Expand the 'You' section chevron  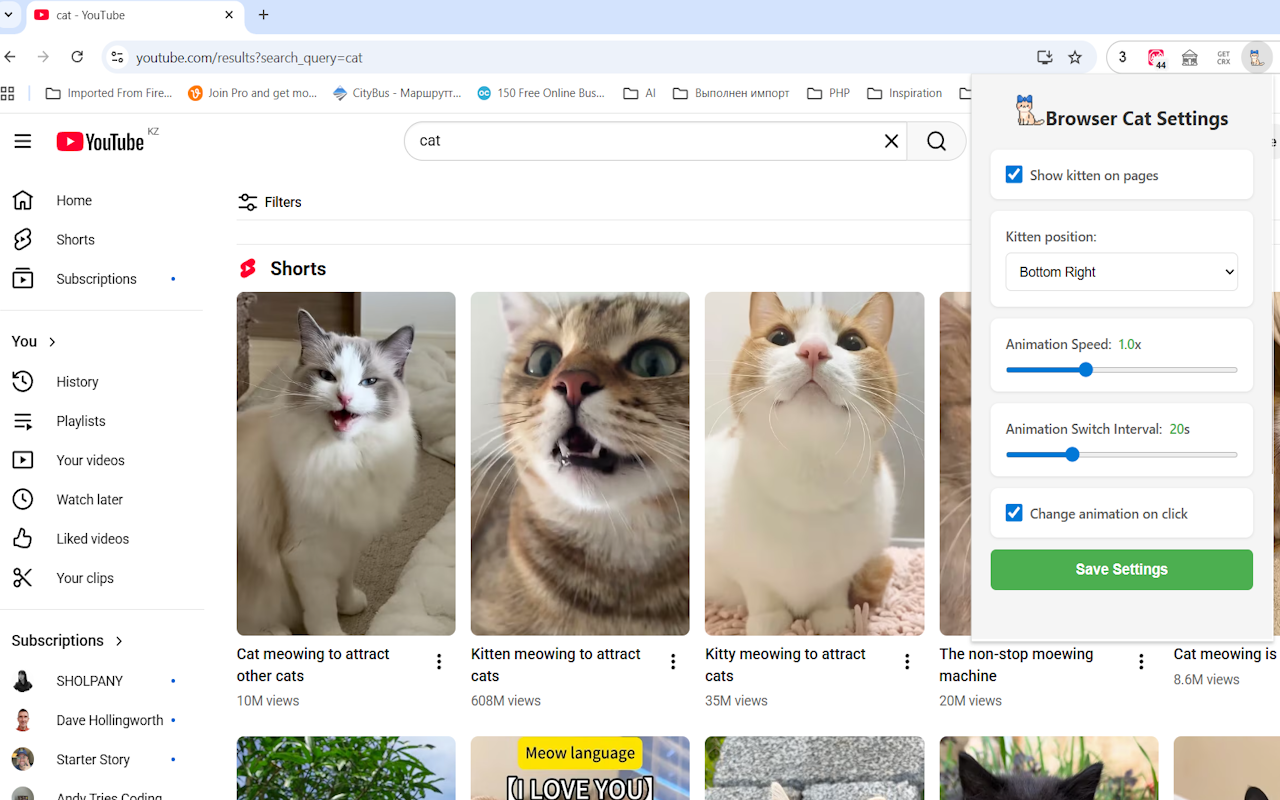coord(52,342)
